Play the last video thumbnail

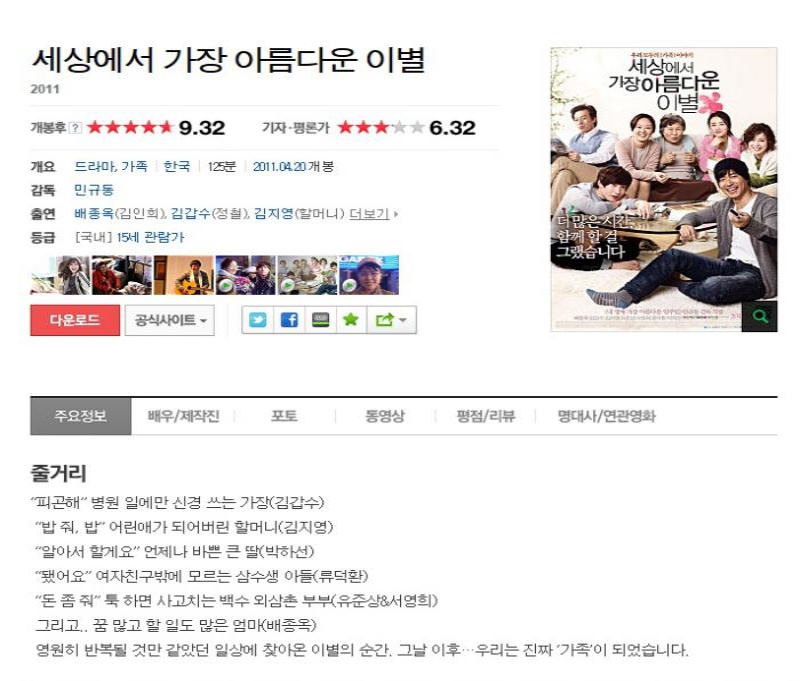click(369, 275)
